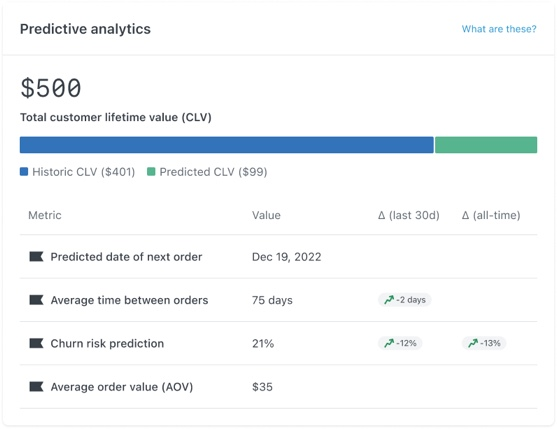Click the Δ (last 30d) column header

409,215
